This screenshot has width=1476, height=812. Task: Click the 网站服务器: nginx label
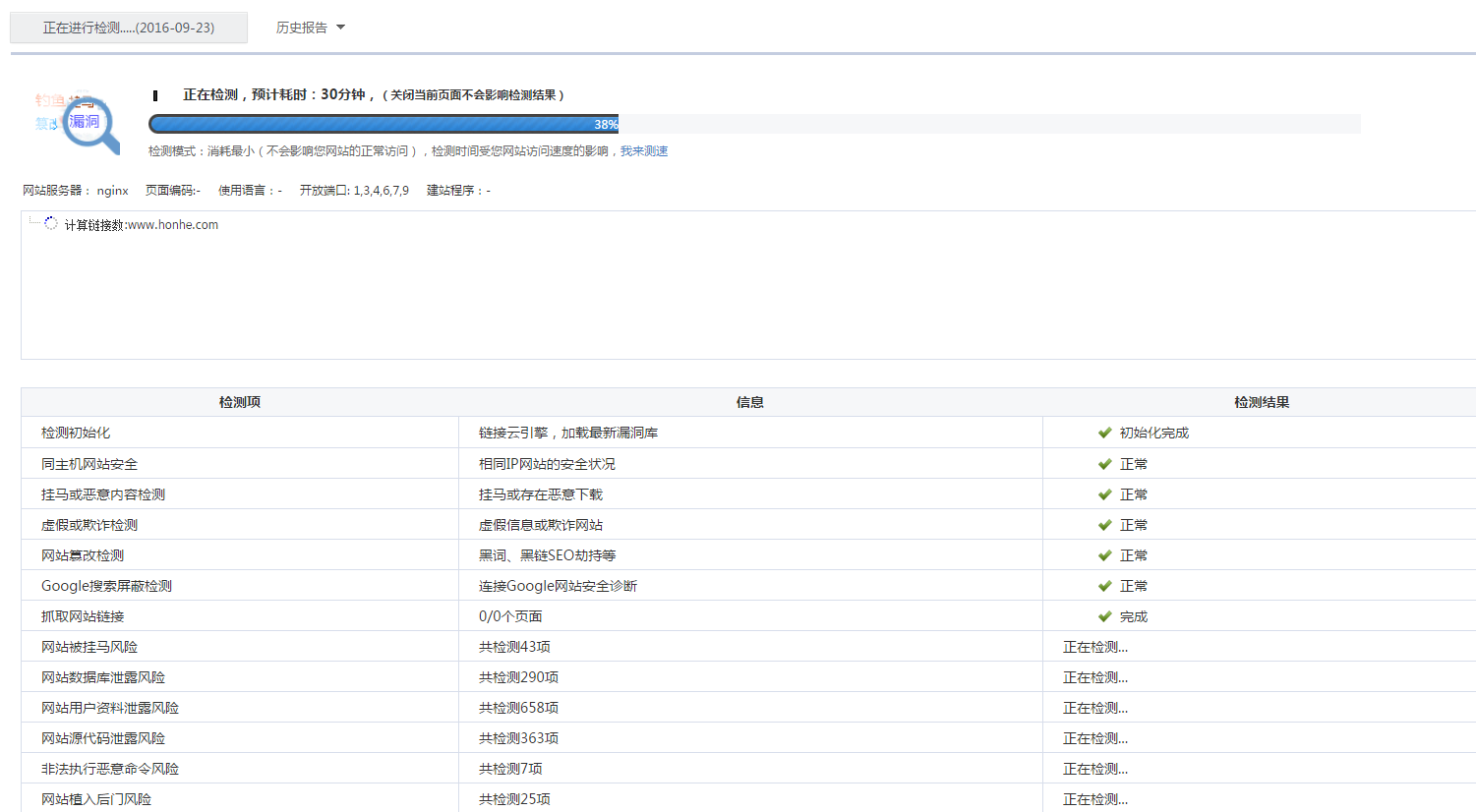pyautogui.click(x=76, y=191)
